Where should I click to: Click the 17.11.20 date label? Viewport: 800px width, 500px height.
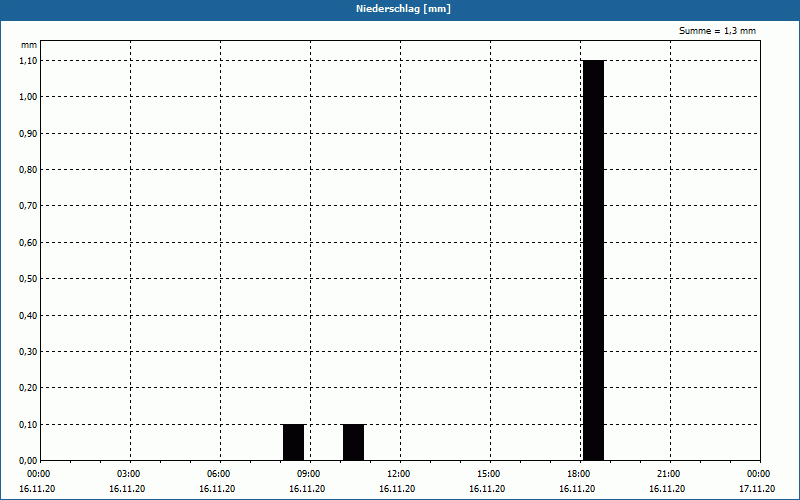(757, 489)
